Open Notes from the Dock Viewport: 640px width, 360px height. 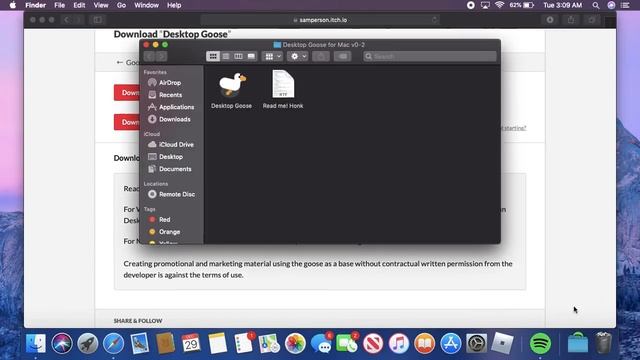(217, 343)
